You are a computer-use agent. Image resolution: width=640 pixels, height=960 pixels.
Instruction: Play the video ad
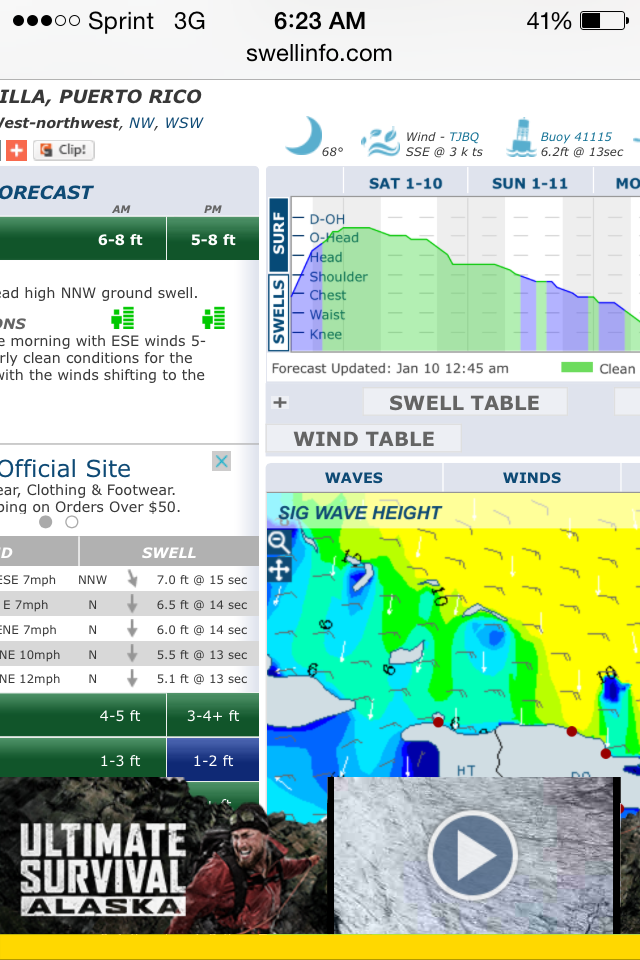[x=472, y=855]
